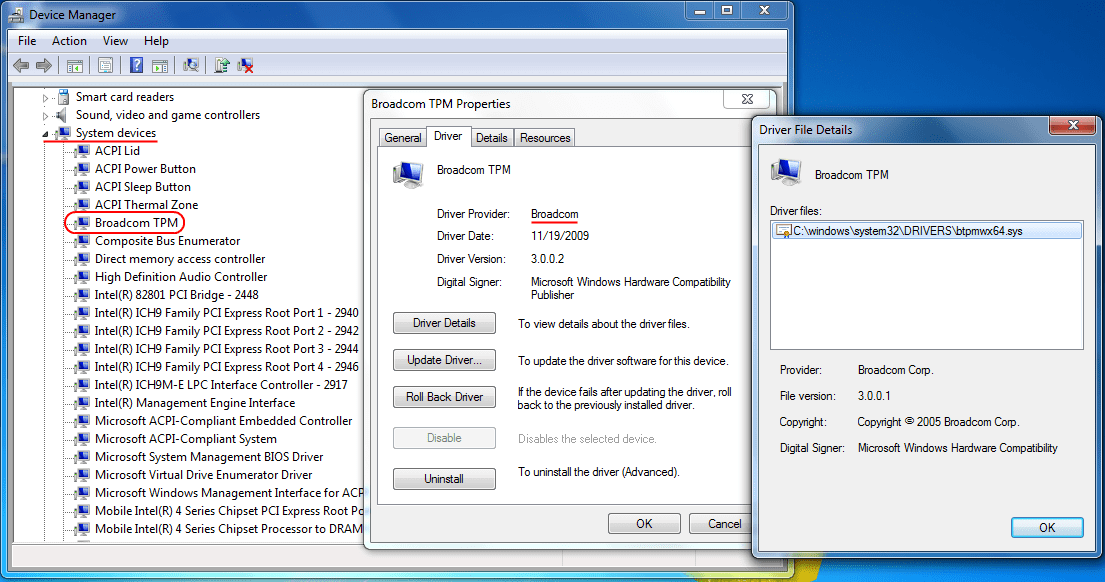The width and height of the screenshot is (1105, 582).
Task: Click the Roll Back Driver button
Action: click(444, 397)
